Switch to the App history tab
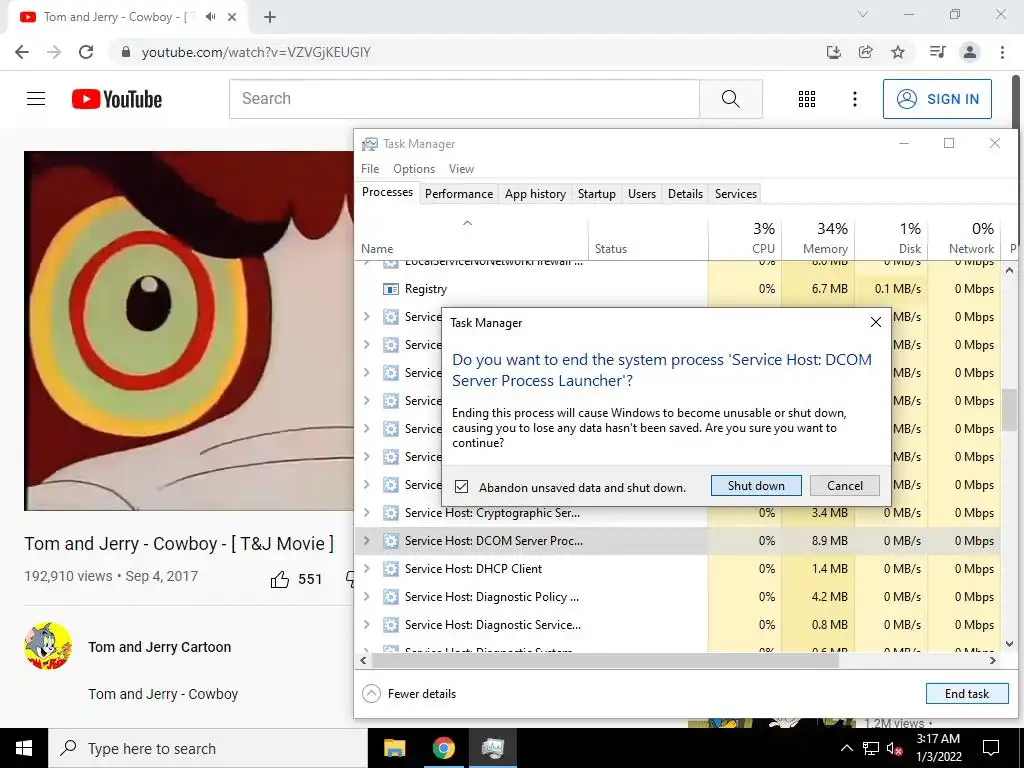1024x768 pixels. (x=535, y=194)
